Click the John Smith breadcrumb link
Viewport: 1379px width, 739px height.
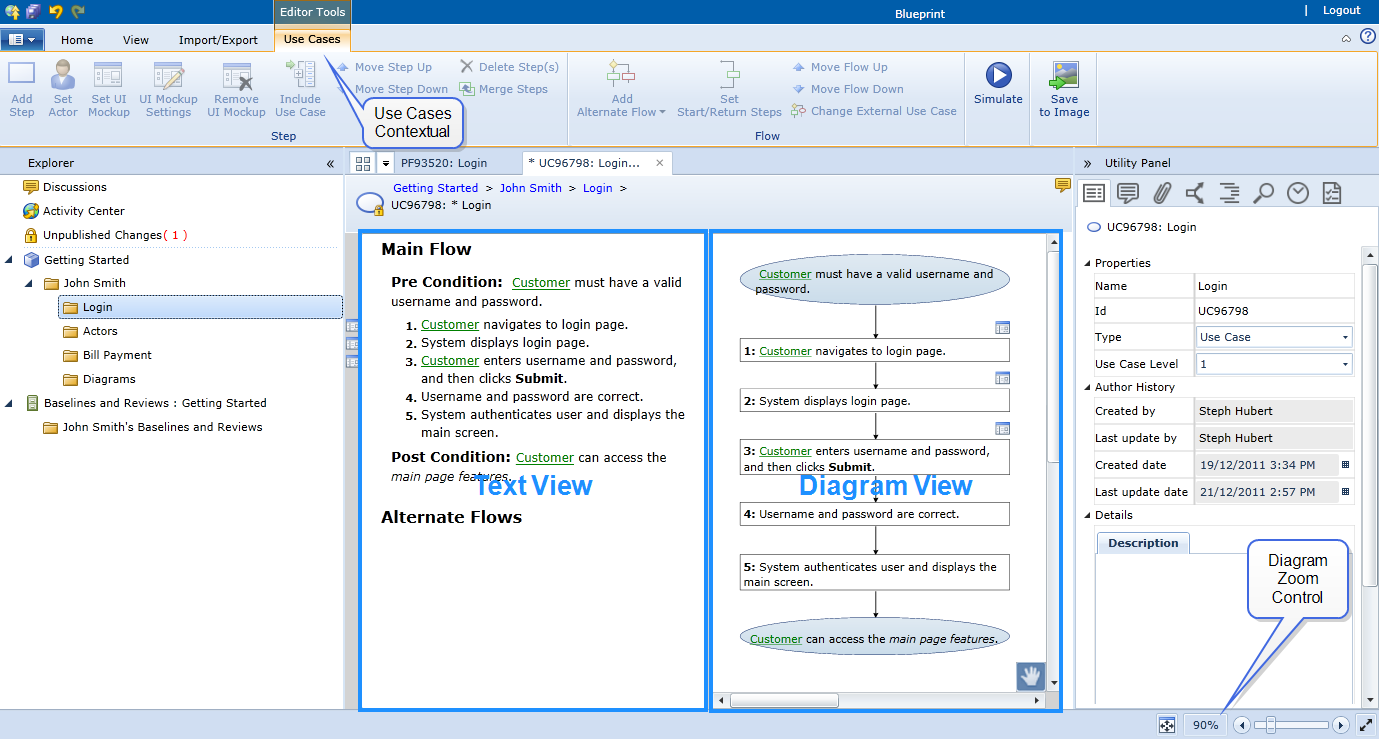click(x=531, y=188)
